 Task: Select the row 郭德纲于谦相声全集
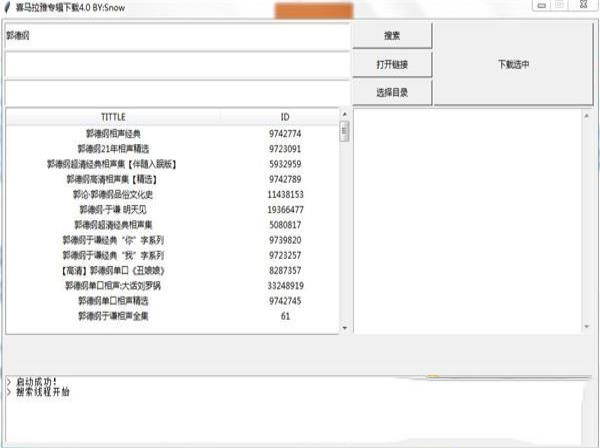click(113, 316)
